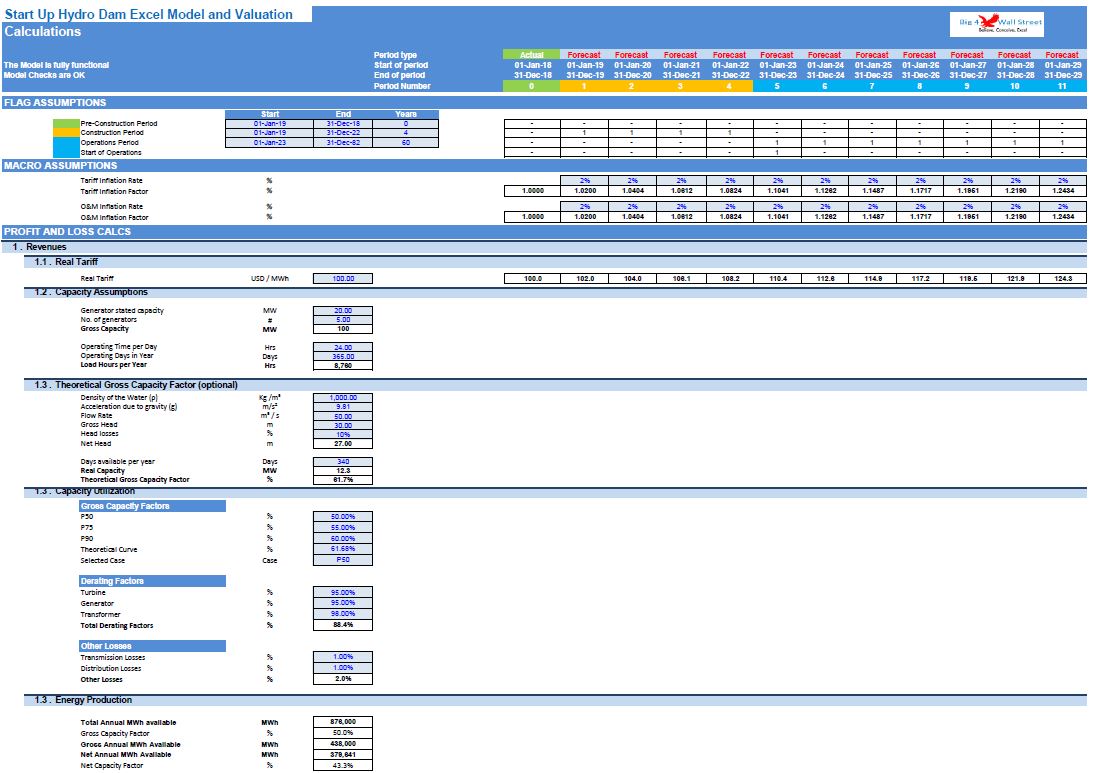The image size is (1096, 773).
Task: Click the Gross Capacity Factors blue label
Action: [x=152, y=506]
